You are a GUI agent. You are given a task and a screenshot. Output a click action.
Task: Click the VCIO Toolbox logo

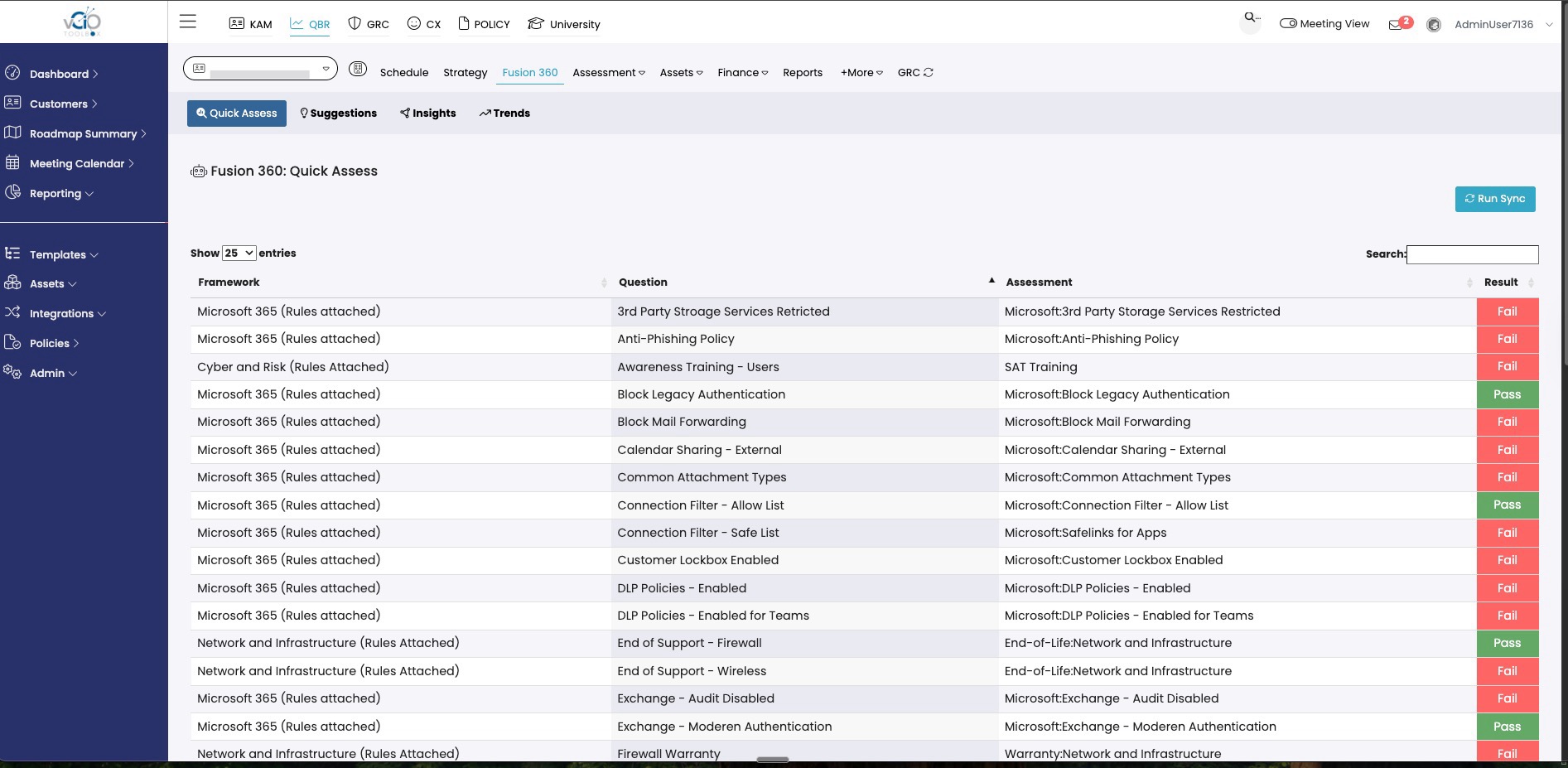click(83, 22)
